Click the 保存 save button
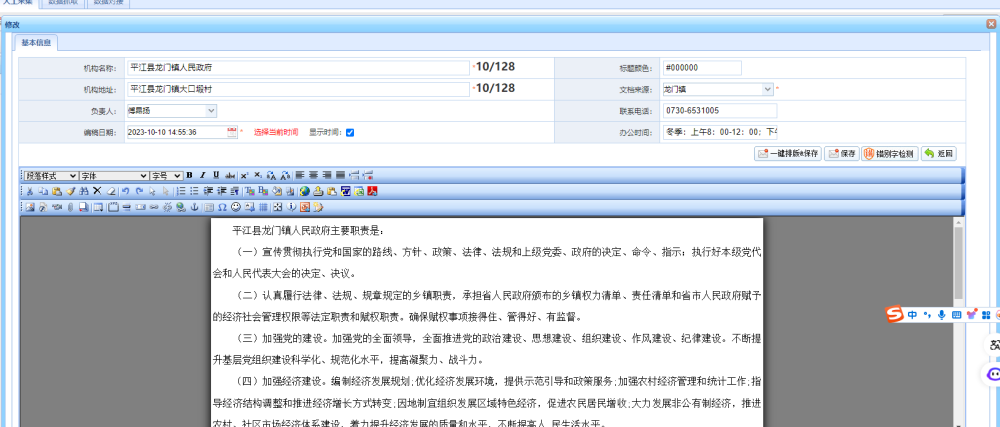 [841, 153]
